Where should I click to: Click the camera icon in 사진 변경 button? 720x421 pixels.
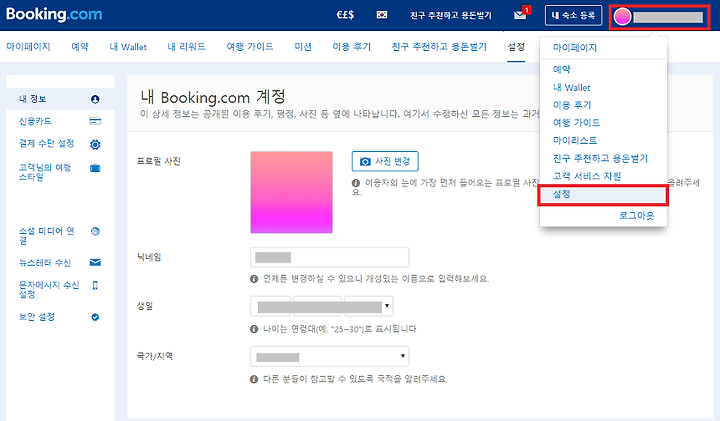coord(365,162)
